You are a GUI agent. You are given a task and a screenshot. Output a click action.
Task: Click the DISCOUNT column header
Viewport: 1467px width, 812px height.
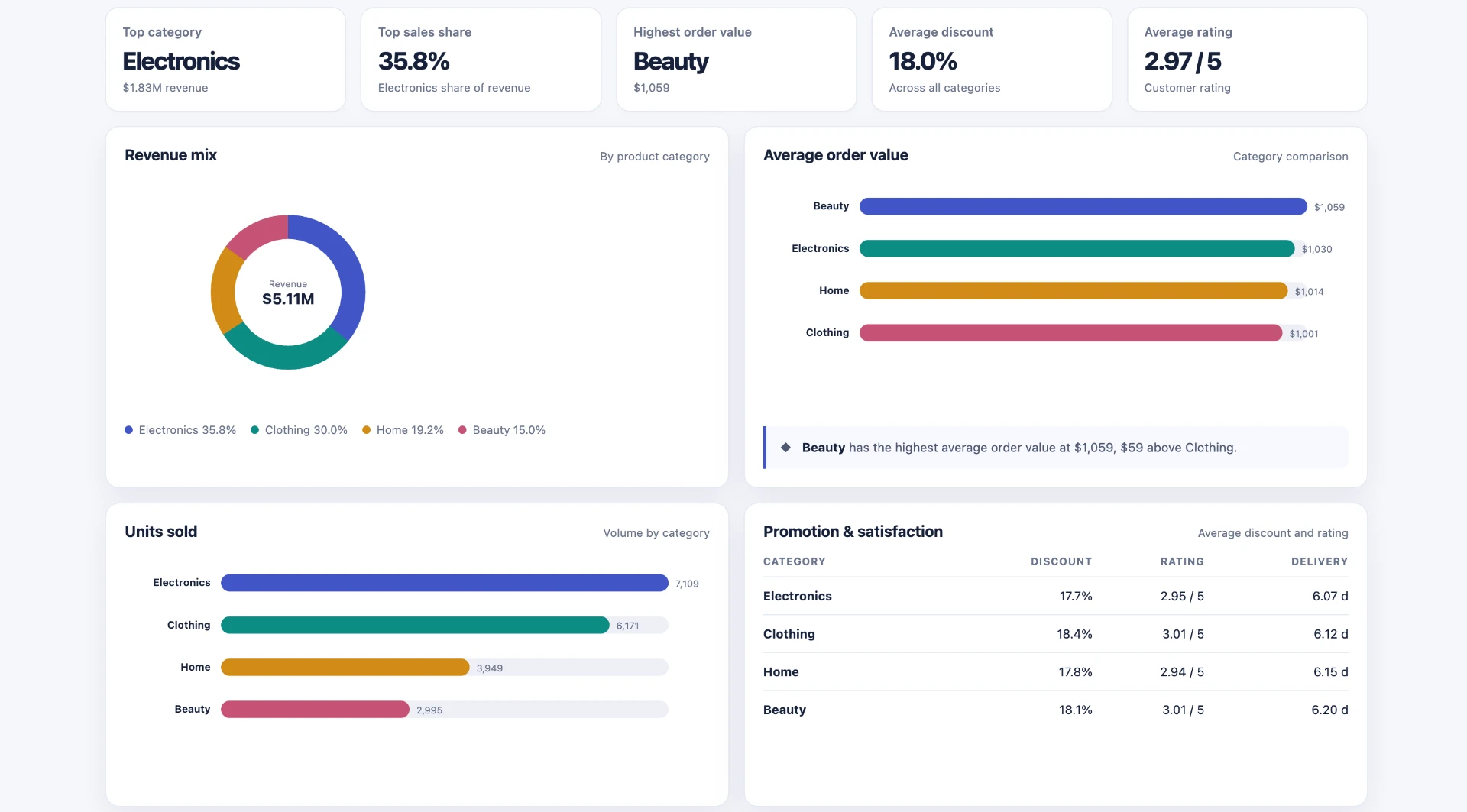(x=1061, y=561)
